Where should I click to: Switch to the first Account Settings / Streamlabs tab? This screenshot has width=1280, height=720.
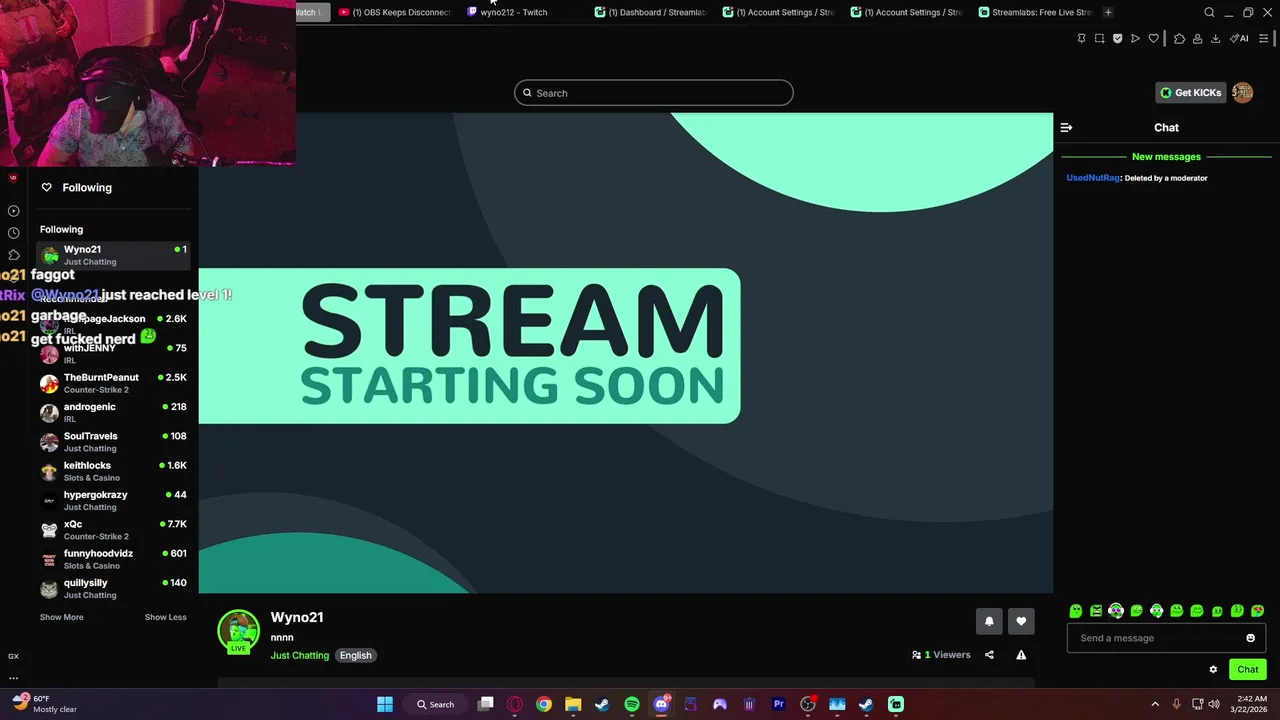778,12
